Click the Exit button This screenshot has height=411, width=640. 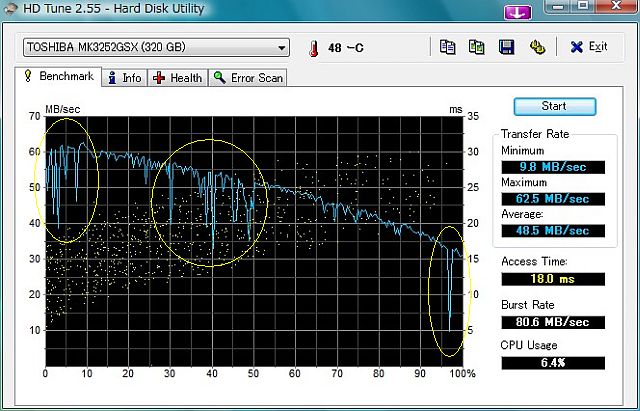(x=589, y=47)
